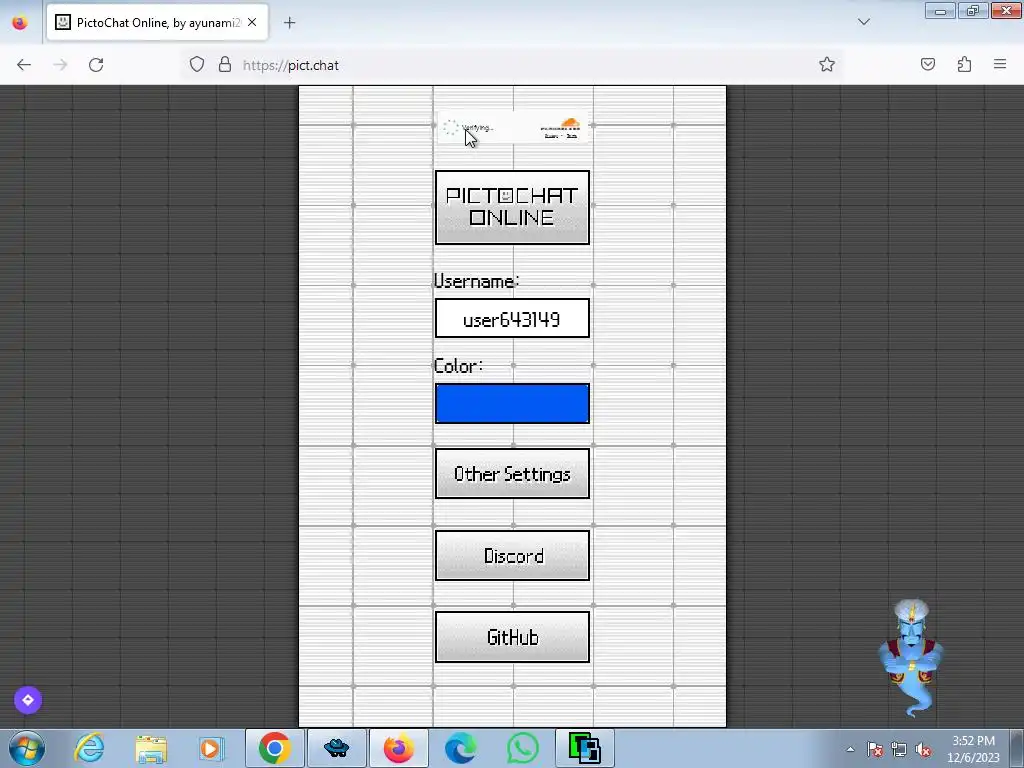Switch to Google Chrome in taskbar
The image size is (1024, 768).
[274, 748]
